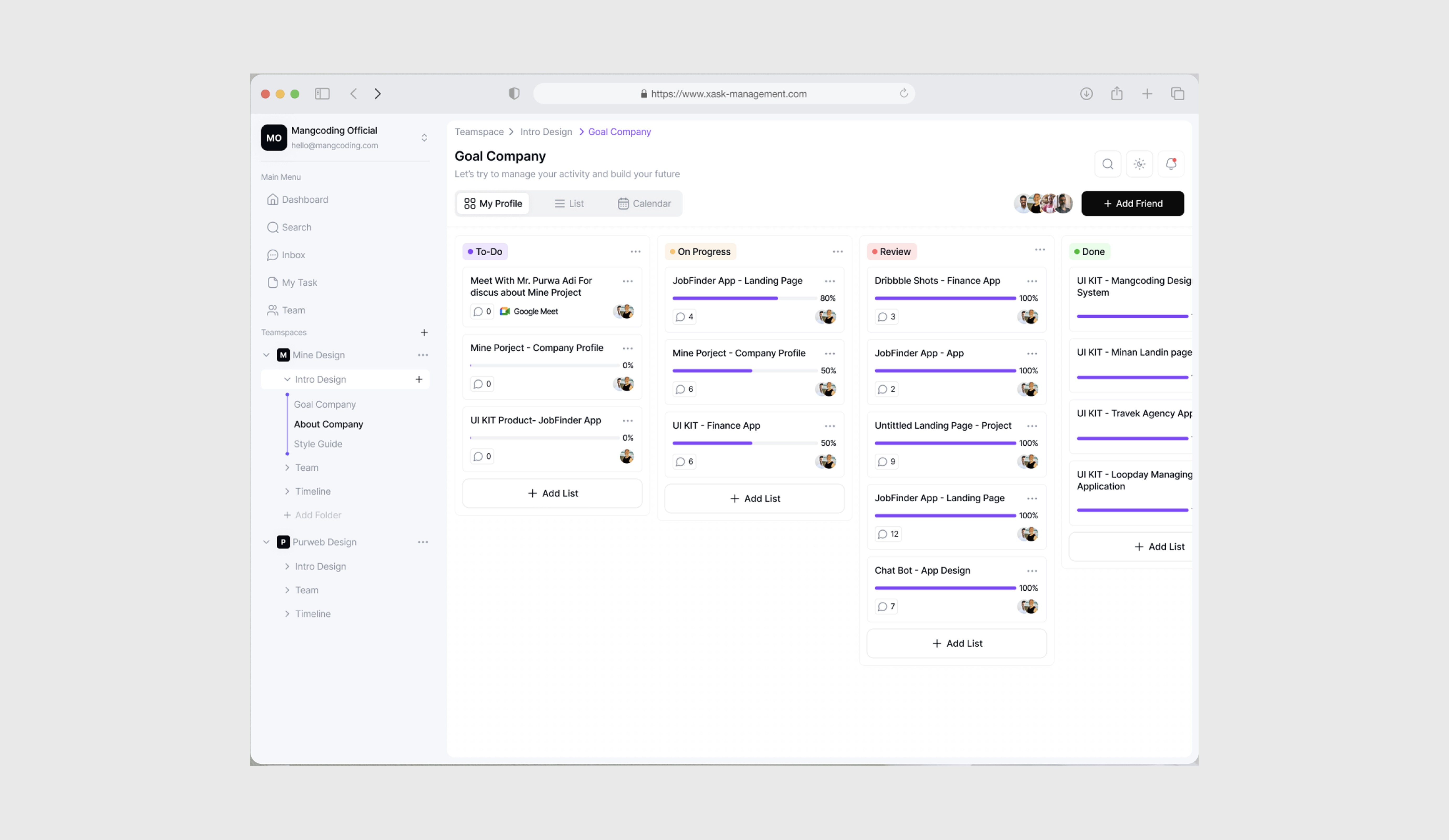
Task: Select About Company in the sidebar tree
Action: pos(328,424)
